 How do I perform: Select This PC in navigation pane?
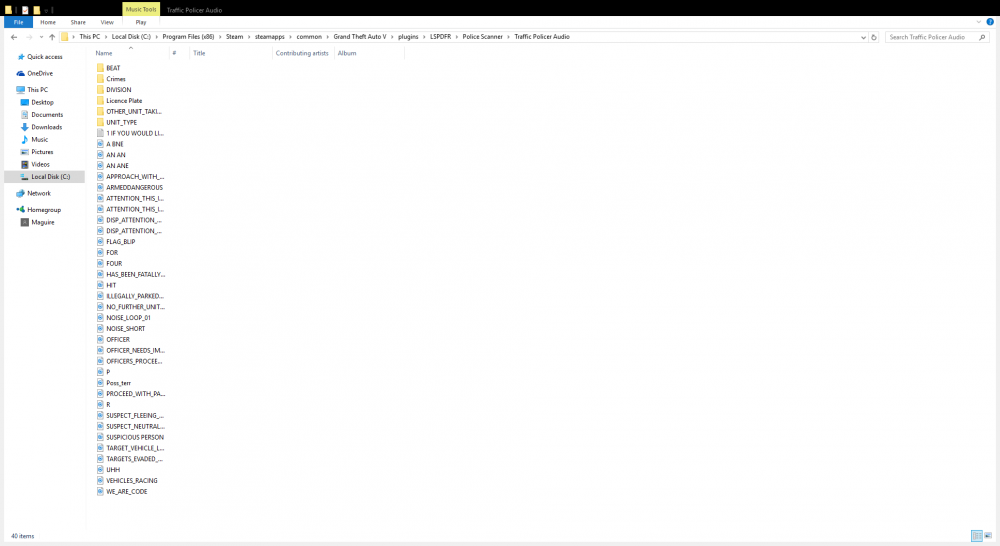point(37,90)
